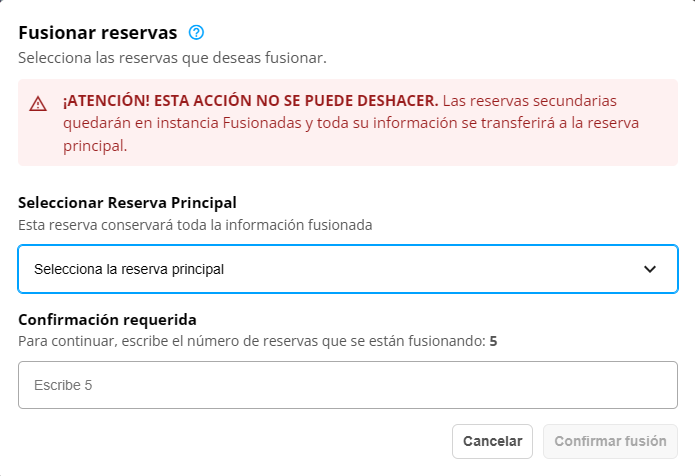This screenshot has width=695, height=476.
Task: Click the red warning triangle icon
Action: coord(38,103)
